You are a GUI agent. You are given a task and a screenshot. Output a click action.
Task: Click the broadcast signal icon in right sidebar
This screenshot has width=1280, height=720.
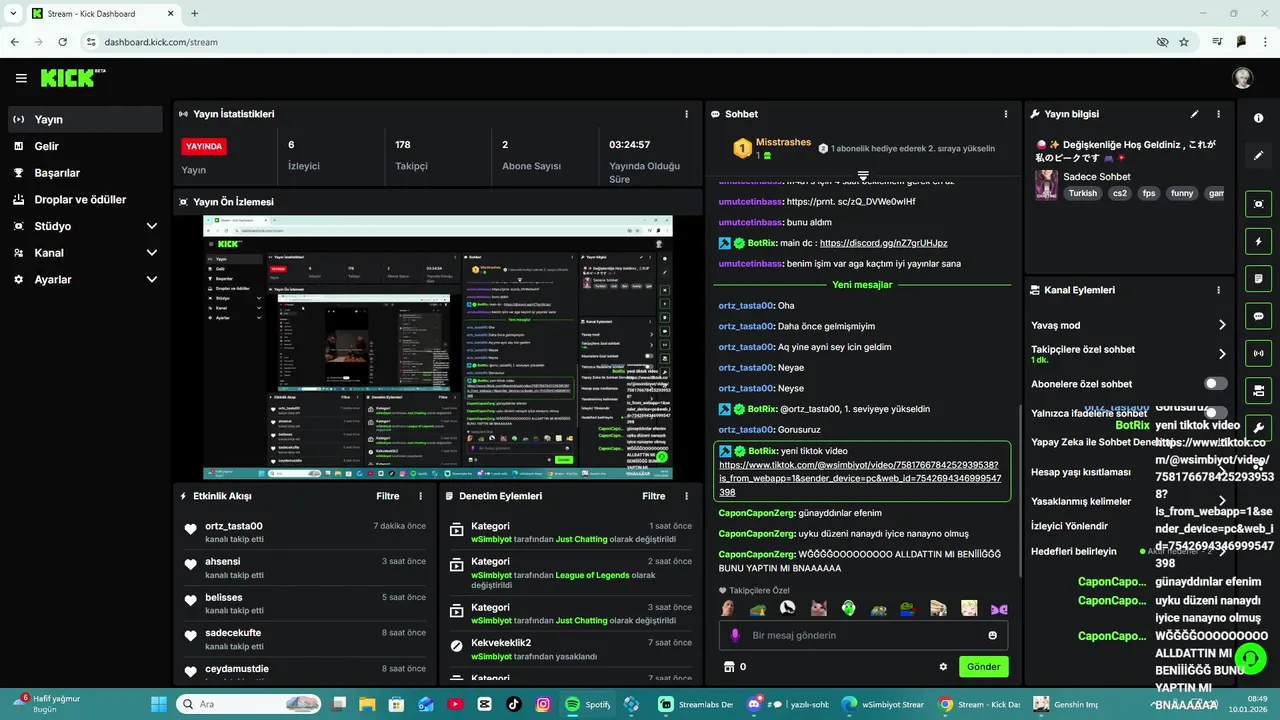pos(1258,353)
